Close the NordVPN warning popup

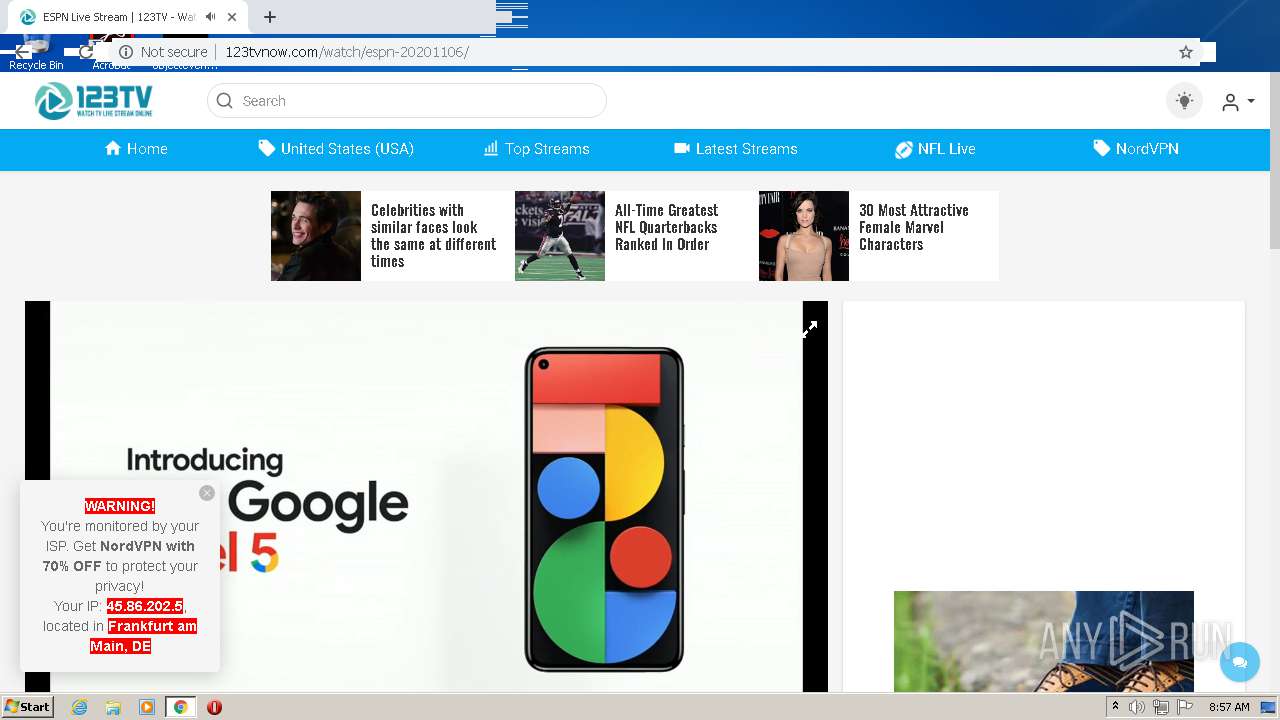click(207, 493)
